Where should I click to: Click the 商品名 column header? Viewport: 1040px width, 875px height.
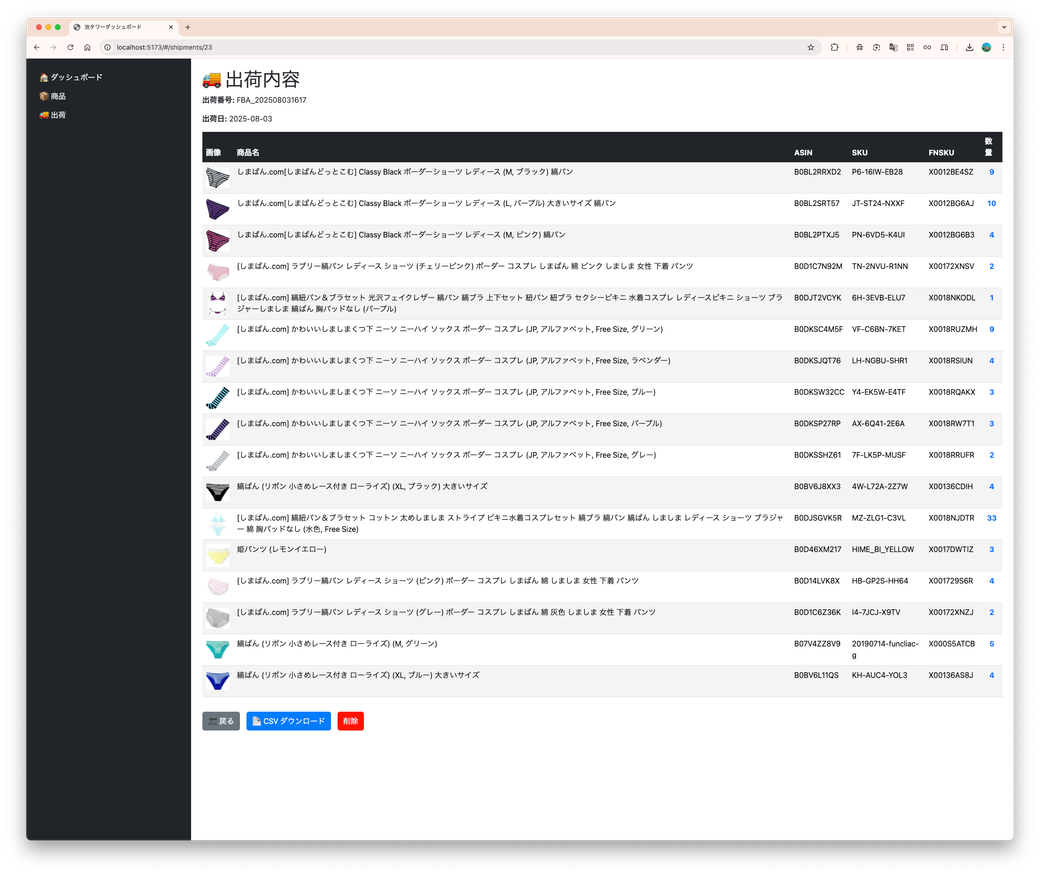pos(248,153)
